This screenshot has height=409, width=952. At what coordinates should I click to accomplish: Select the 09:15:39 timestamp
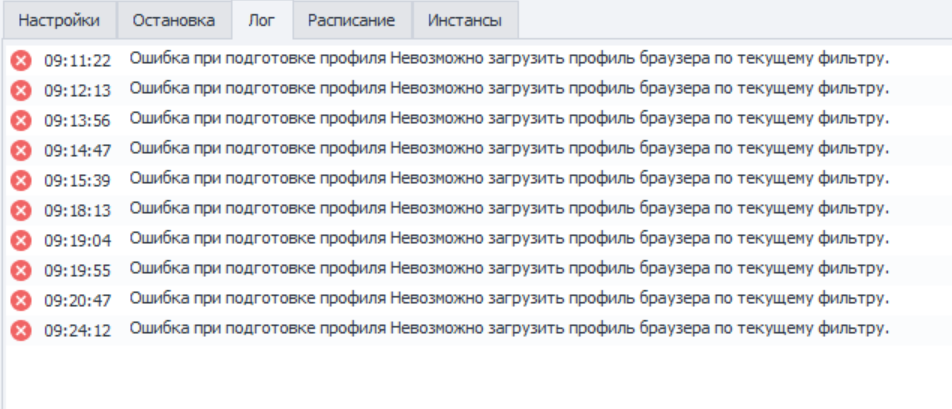[x=78, y=181]
